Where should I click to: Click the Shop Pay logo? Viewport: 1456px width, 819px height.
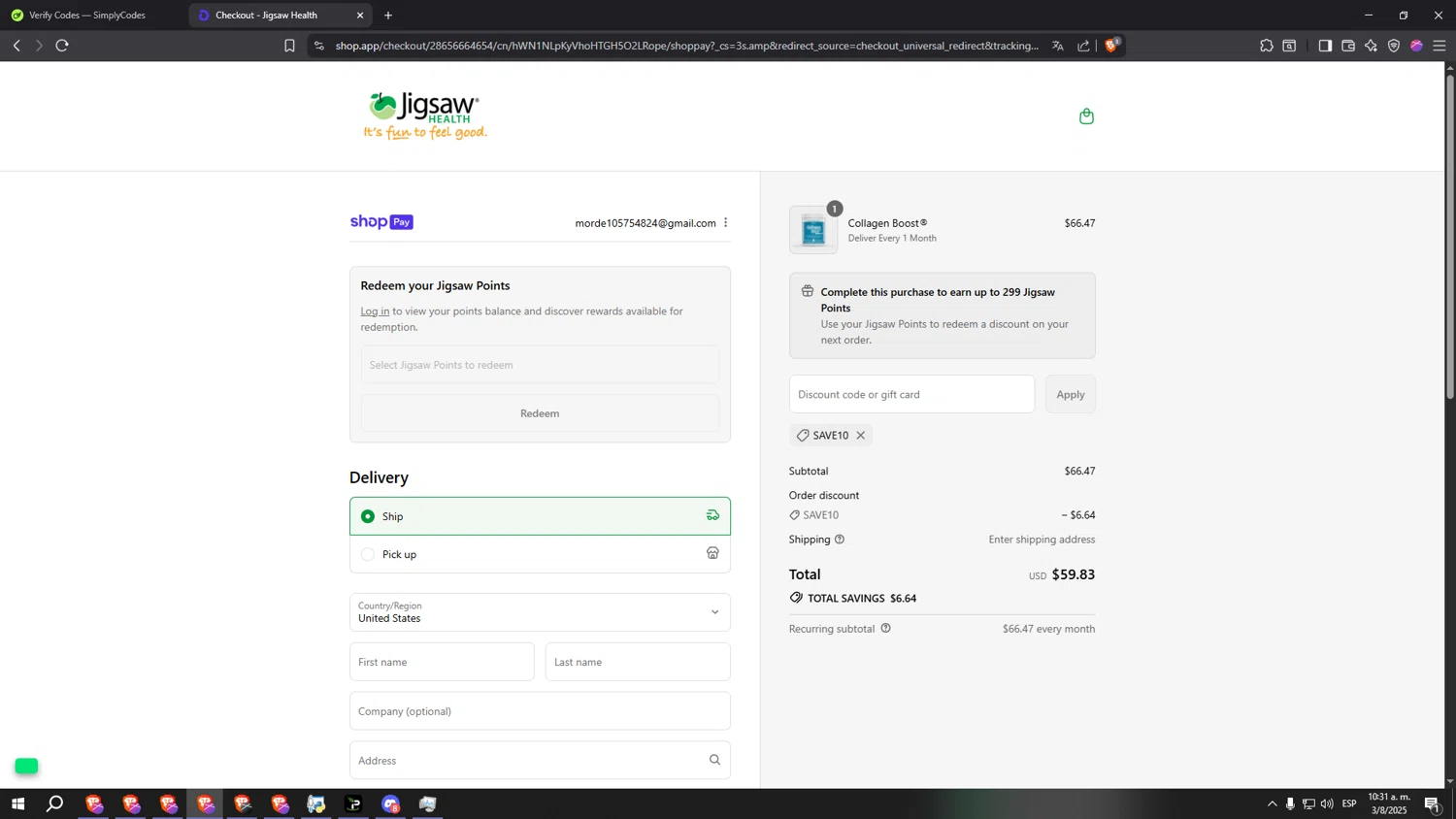(381, 222)
